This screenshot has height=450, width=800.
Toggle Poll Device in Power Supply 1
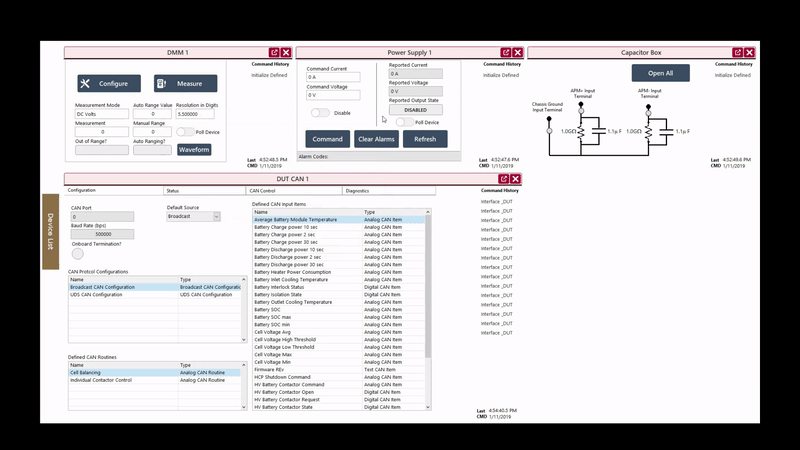tap(404, 122)
